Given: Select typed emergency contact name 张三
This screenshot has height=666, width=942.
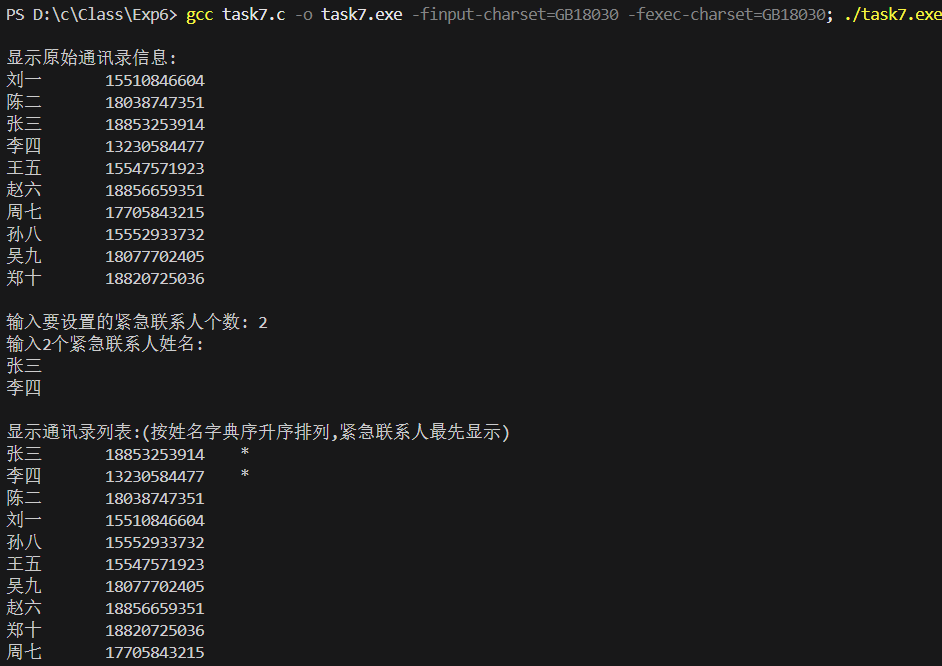Looking at the screenshot, I should click(x=24, y=366).
